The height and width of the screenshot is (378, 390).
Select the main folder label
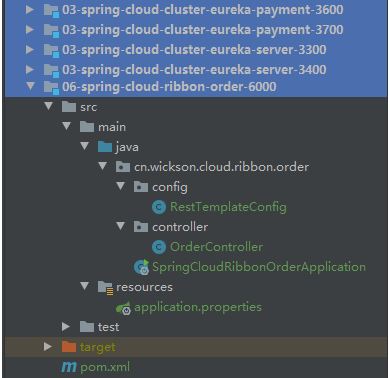point(112,127)
